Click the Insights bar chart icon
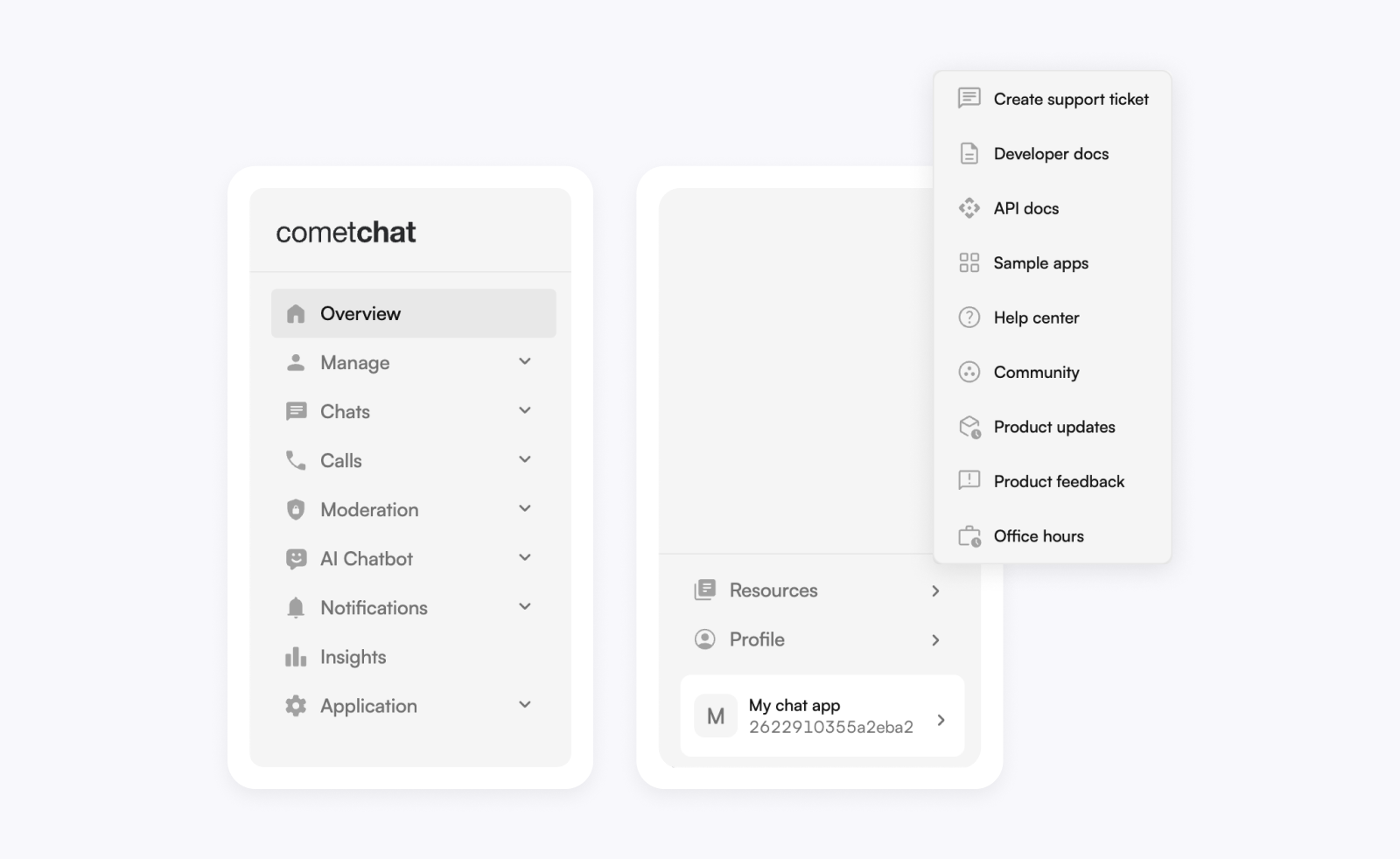Viewport: 1400px width, 859px height. point(296,657)
